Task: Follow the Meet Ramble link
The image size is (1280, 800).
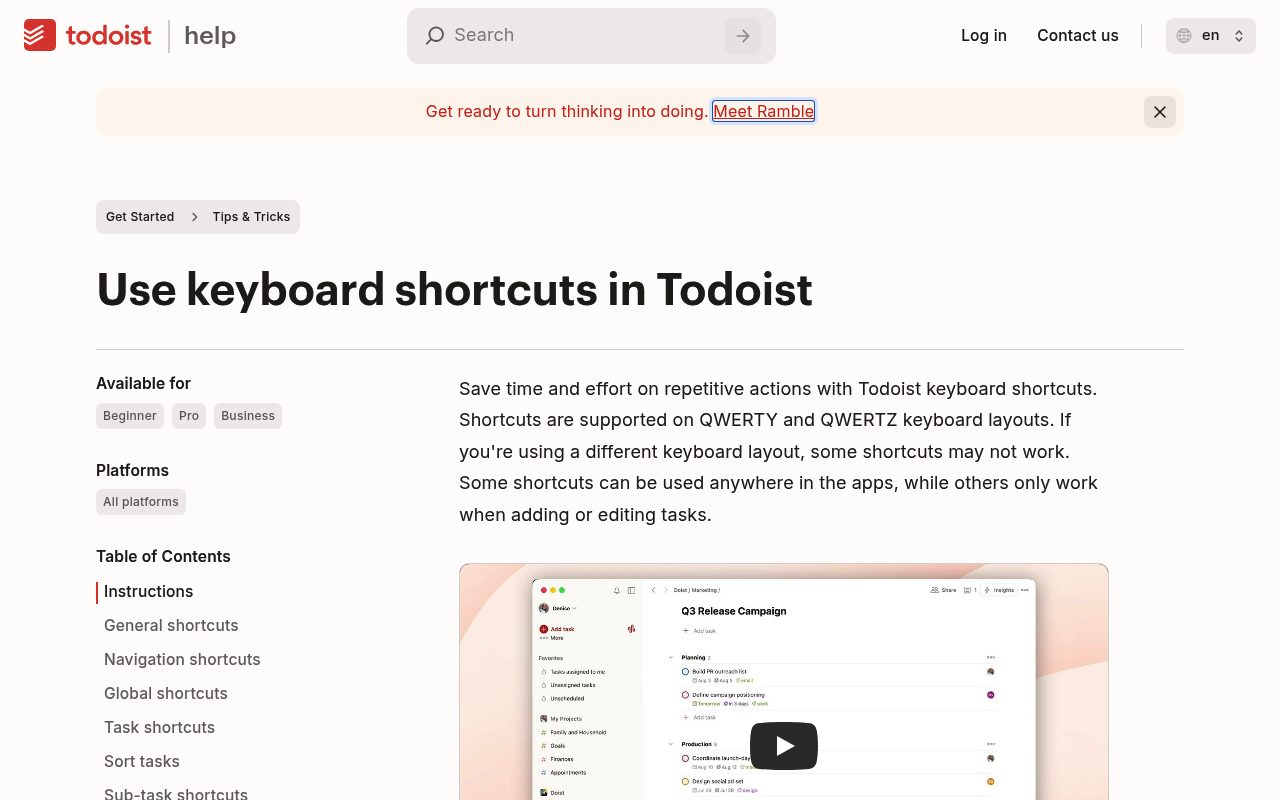Action: (x=764, y=111)
